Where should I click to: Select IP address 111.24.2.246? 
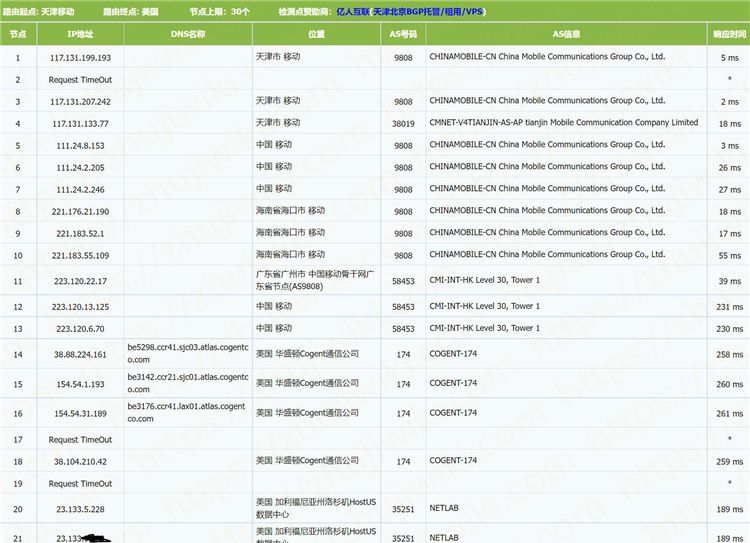point(80,189)
